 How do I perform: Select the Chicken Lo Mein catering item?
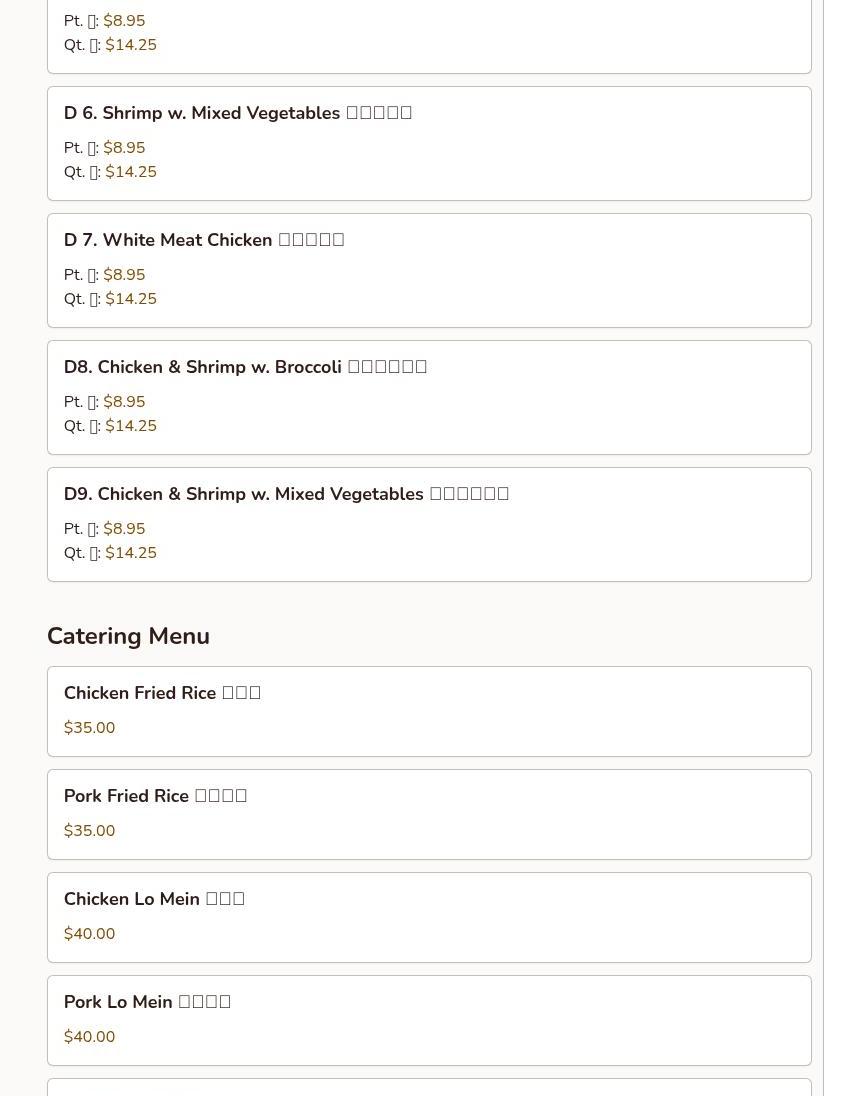point(154,899)
